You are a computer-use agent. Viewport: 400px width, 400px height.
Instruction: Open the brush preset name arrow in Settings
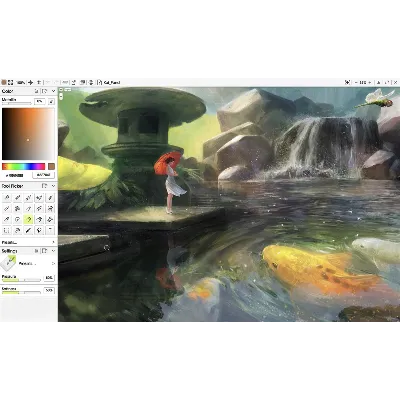click(x=53, y=263)
